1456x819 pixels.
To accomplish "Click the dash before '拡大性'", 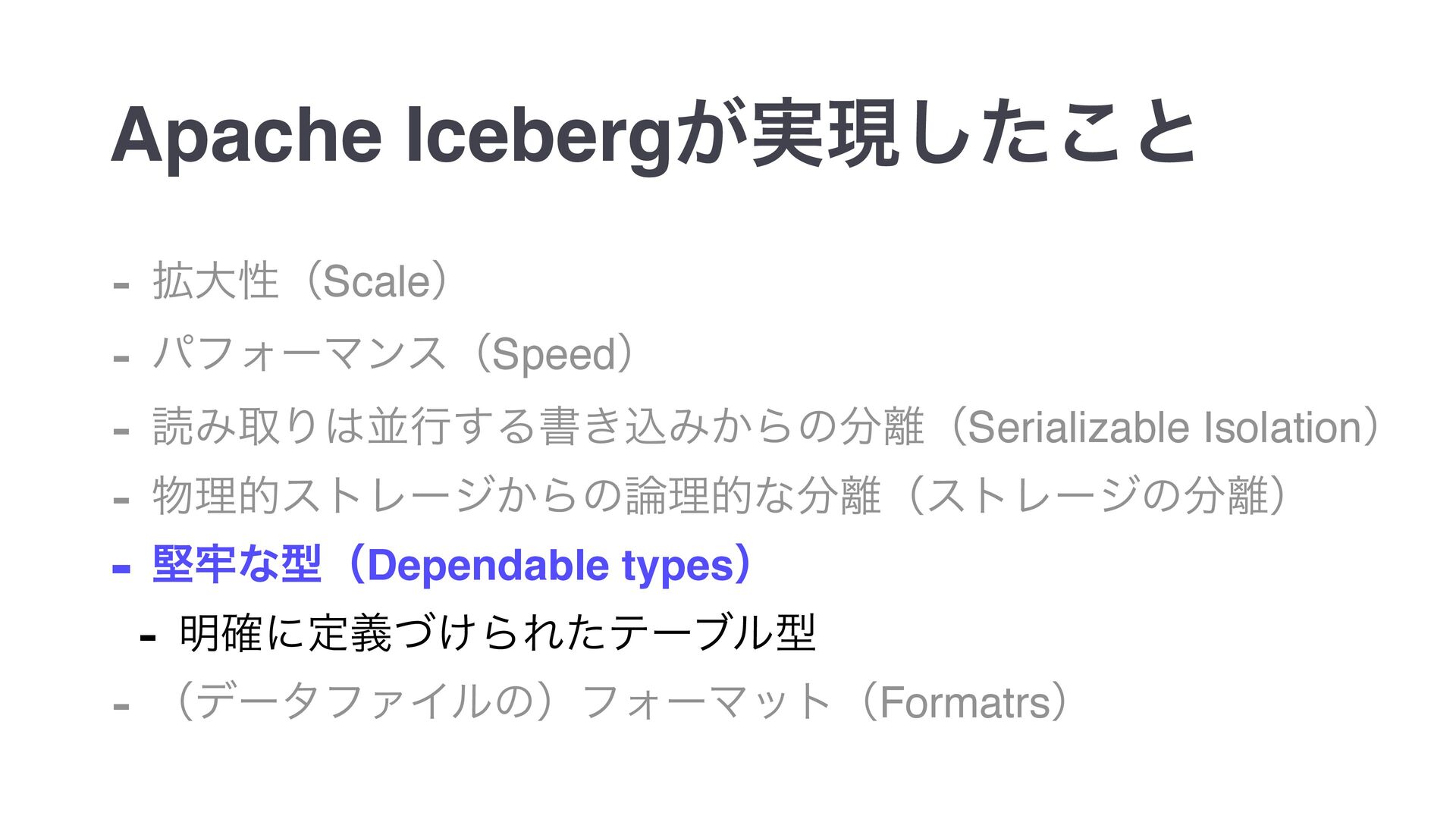I will (121, 286).
